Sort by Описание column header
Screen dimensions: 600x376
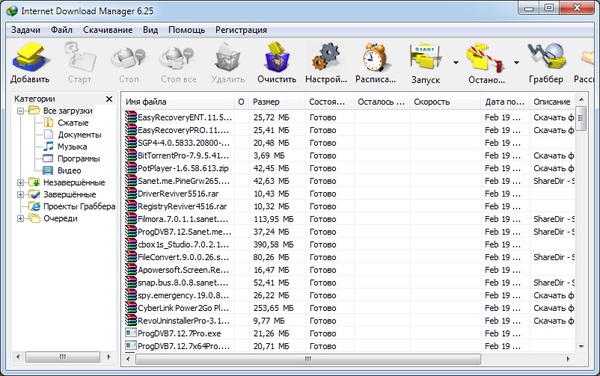click(552, 102)
